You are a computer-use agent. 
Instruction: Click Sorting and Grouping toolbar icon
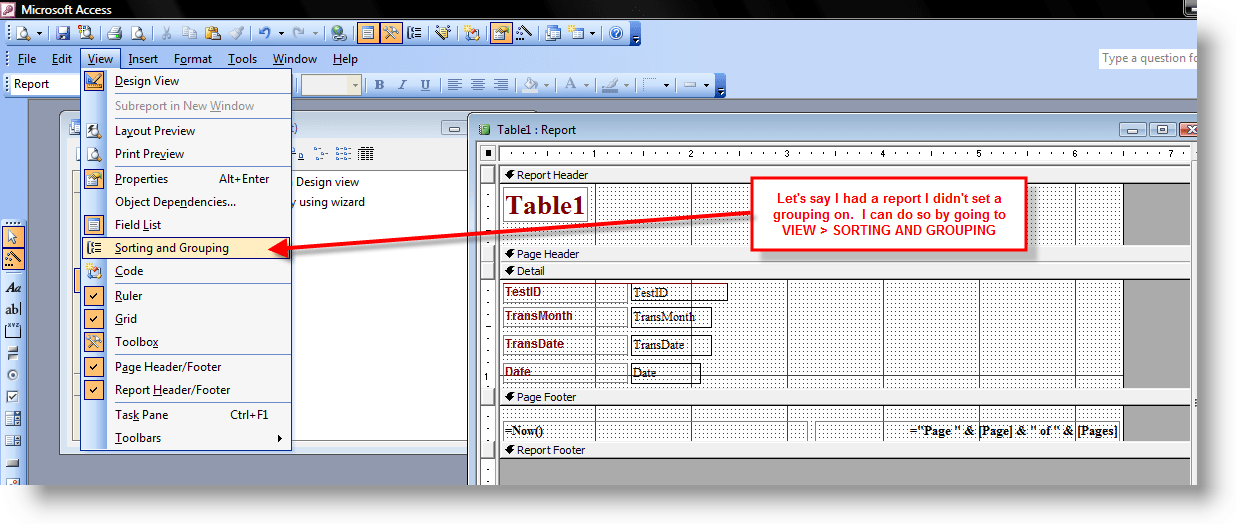(414, 33)
